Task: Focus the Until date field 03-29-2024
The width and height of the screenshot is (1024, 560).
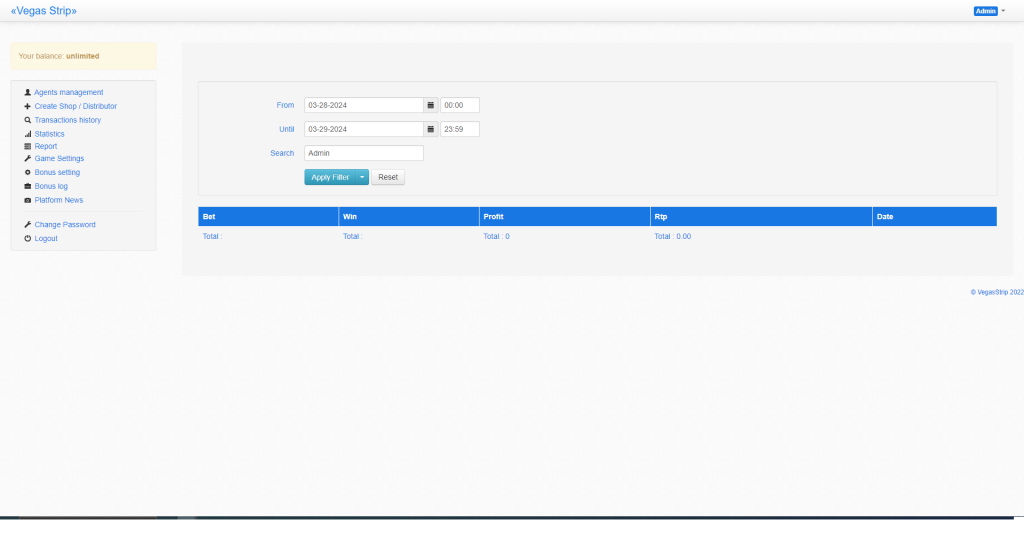Action: tap(364, 129)
